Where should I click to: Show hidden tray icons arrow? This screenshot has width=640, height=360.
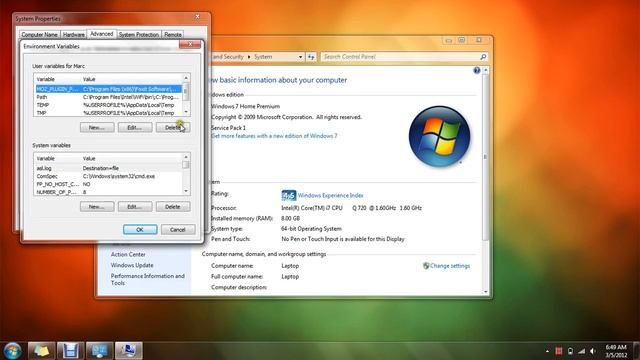[547, 351]
